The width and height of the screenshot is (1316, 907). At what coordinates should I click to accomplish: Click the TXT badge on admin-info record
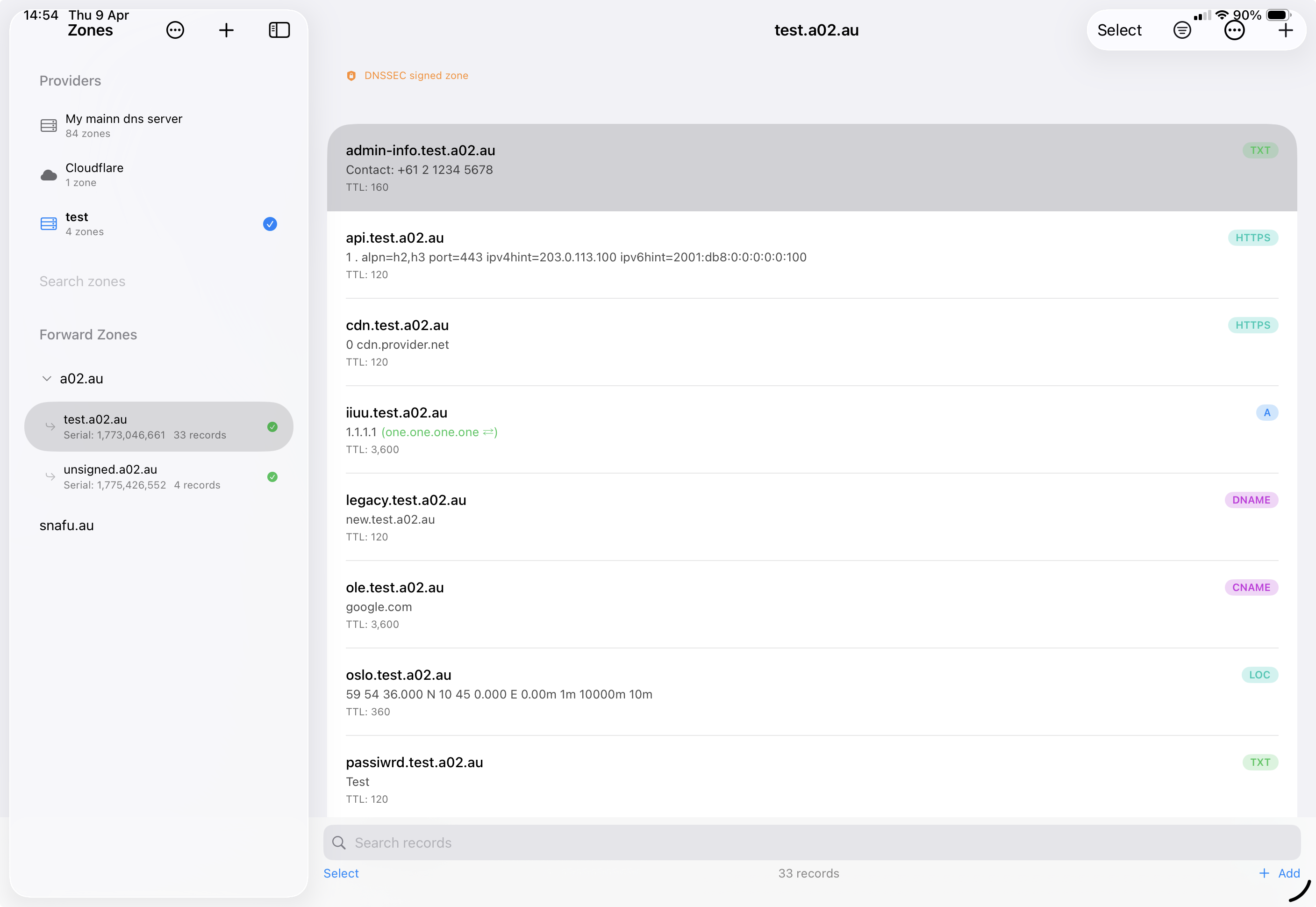click(x=1260, y=150)
